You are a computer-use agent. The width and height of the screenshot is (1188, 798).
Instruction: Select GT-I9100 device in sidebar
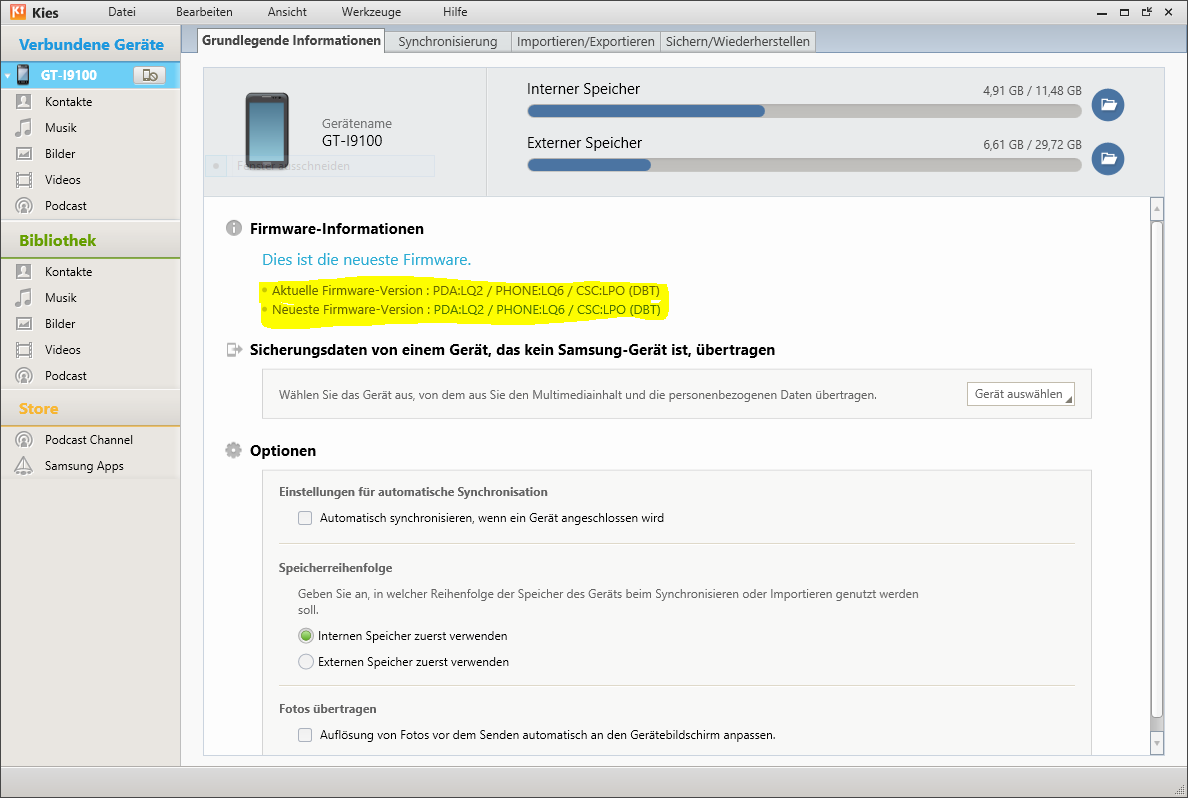point(90,75)
